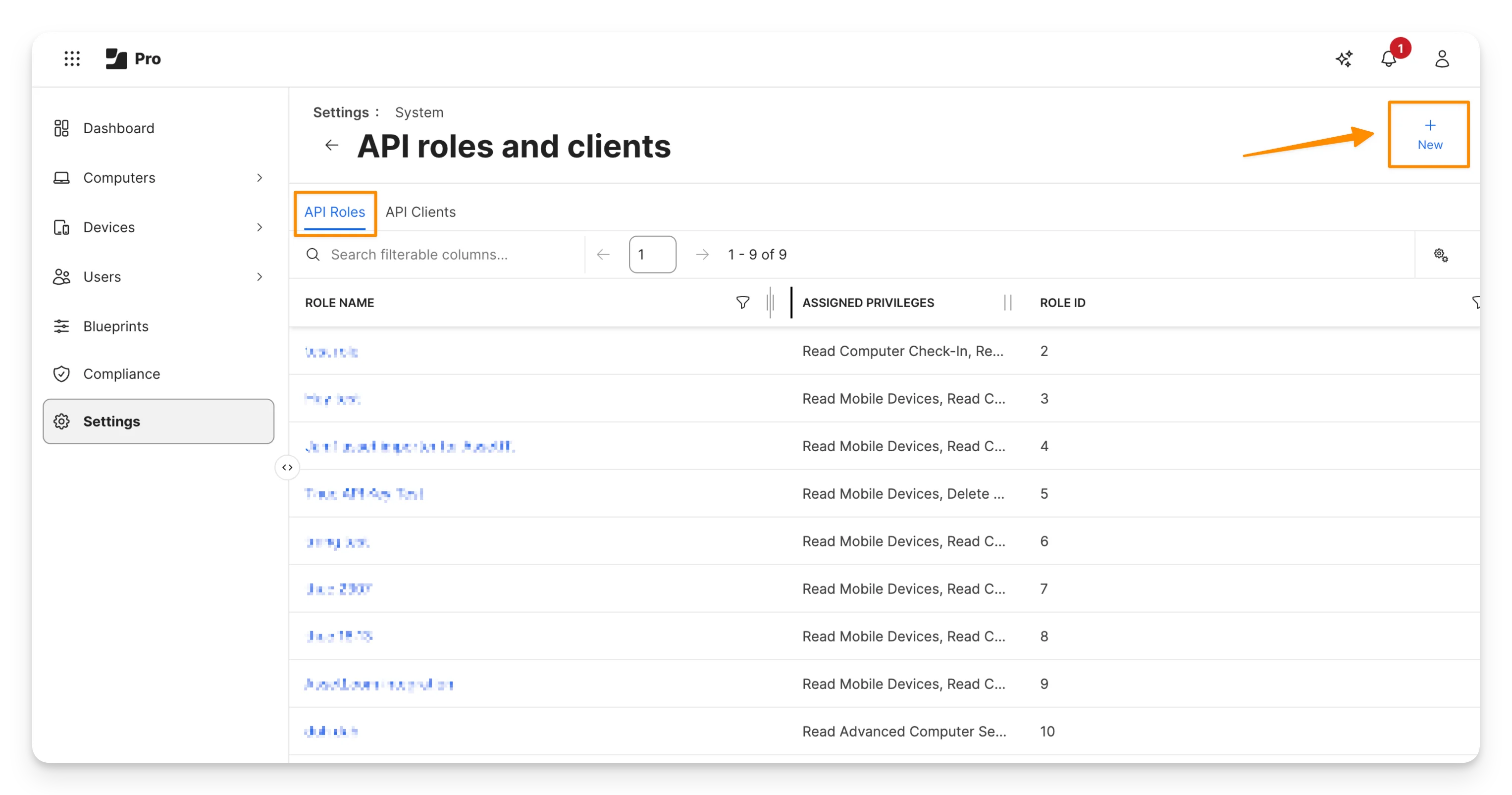Expand the Computers menu chevron
The image size is (1512, 795).
[260, 177]
